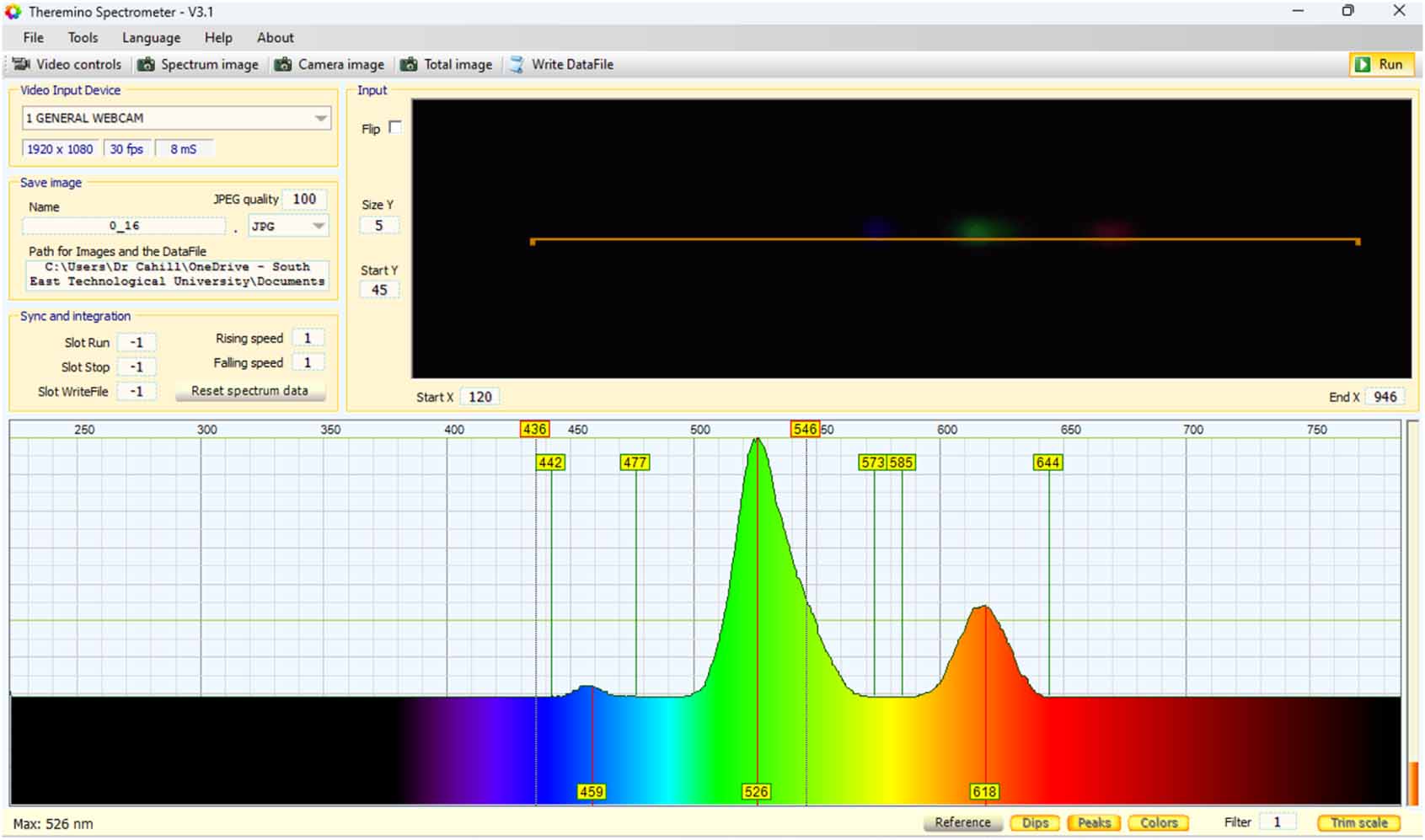Open the About menu
1425x840 pixels.
pyautogui.click(x=276, y=37)
